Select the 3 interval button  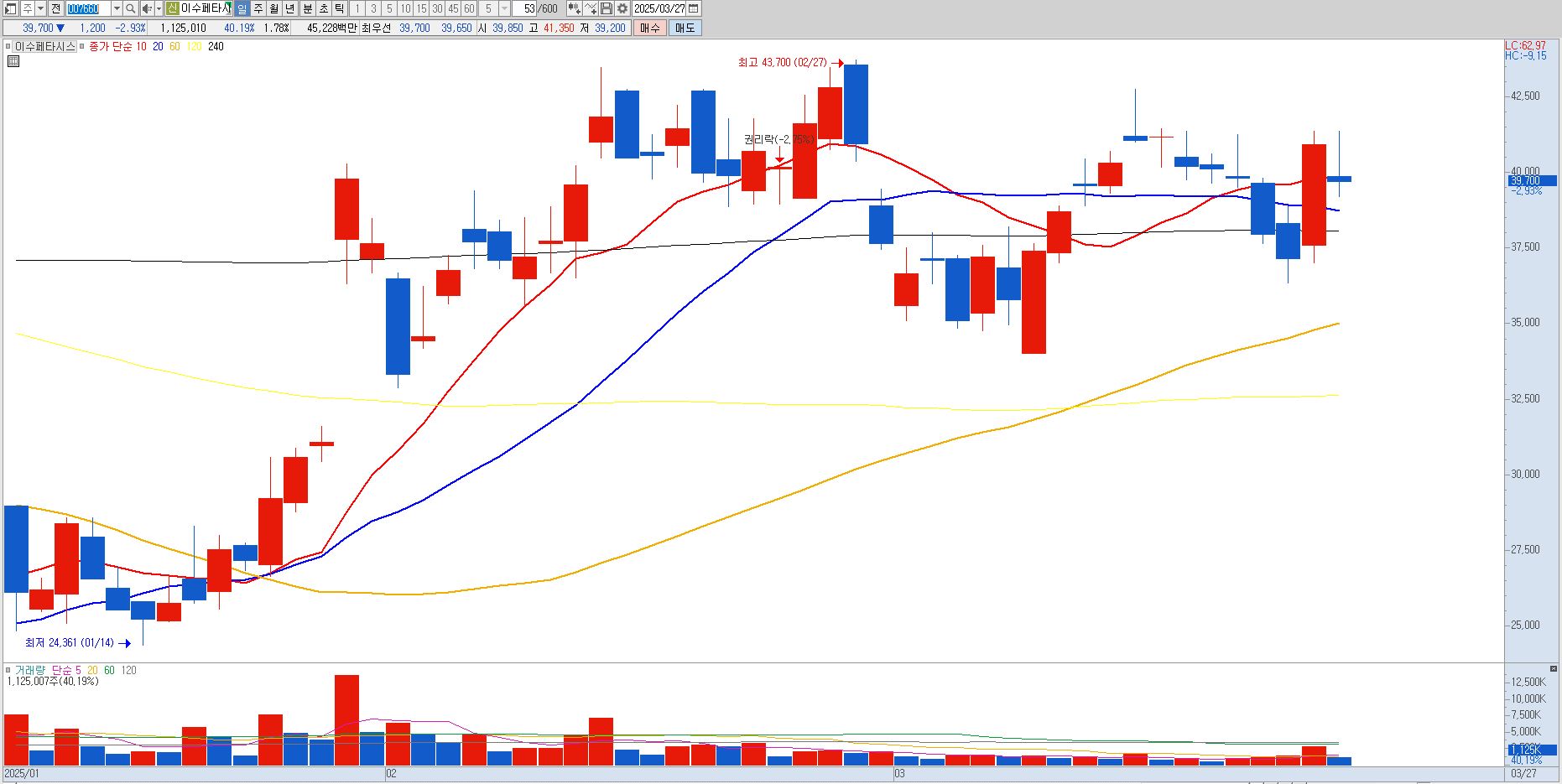click(373, 8)
